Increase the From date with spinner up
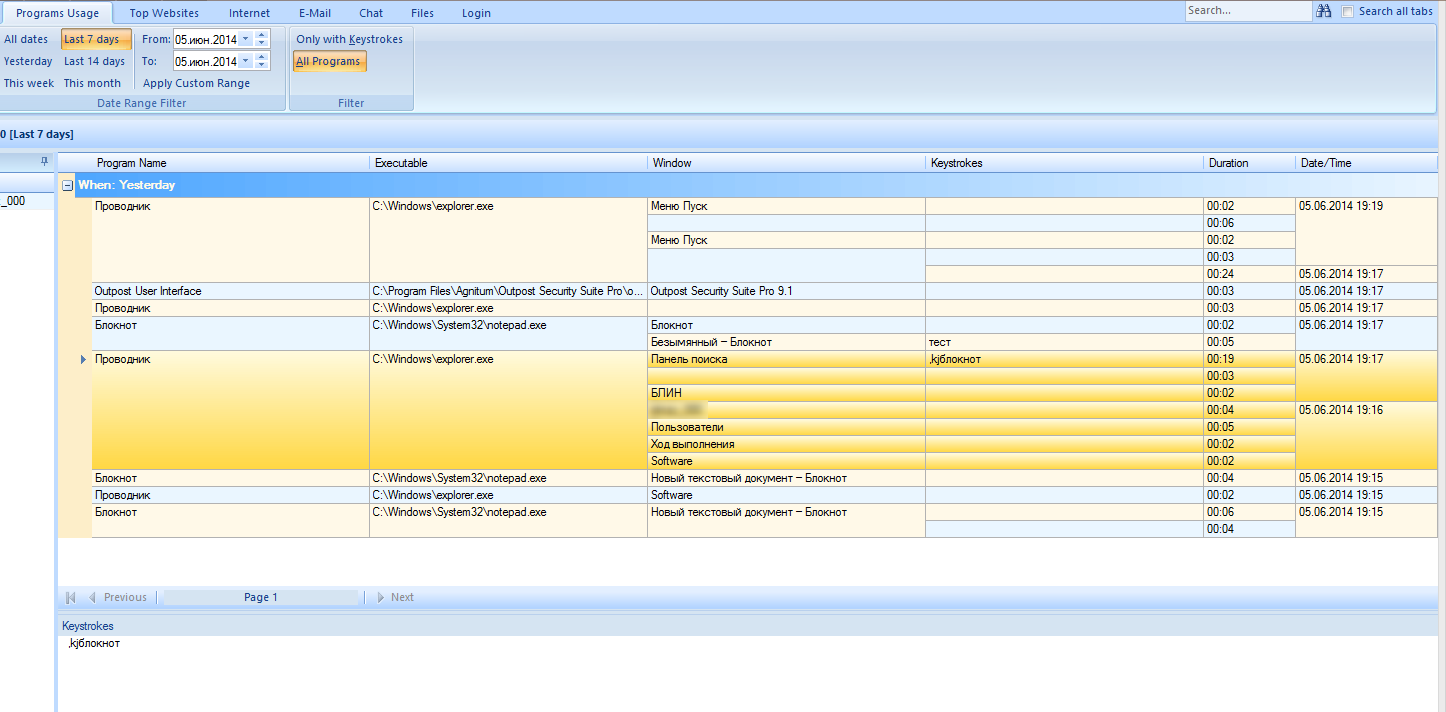The image size is (1446, 712). pyautogui.click(x=262, y=35)
